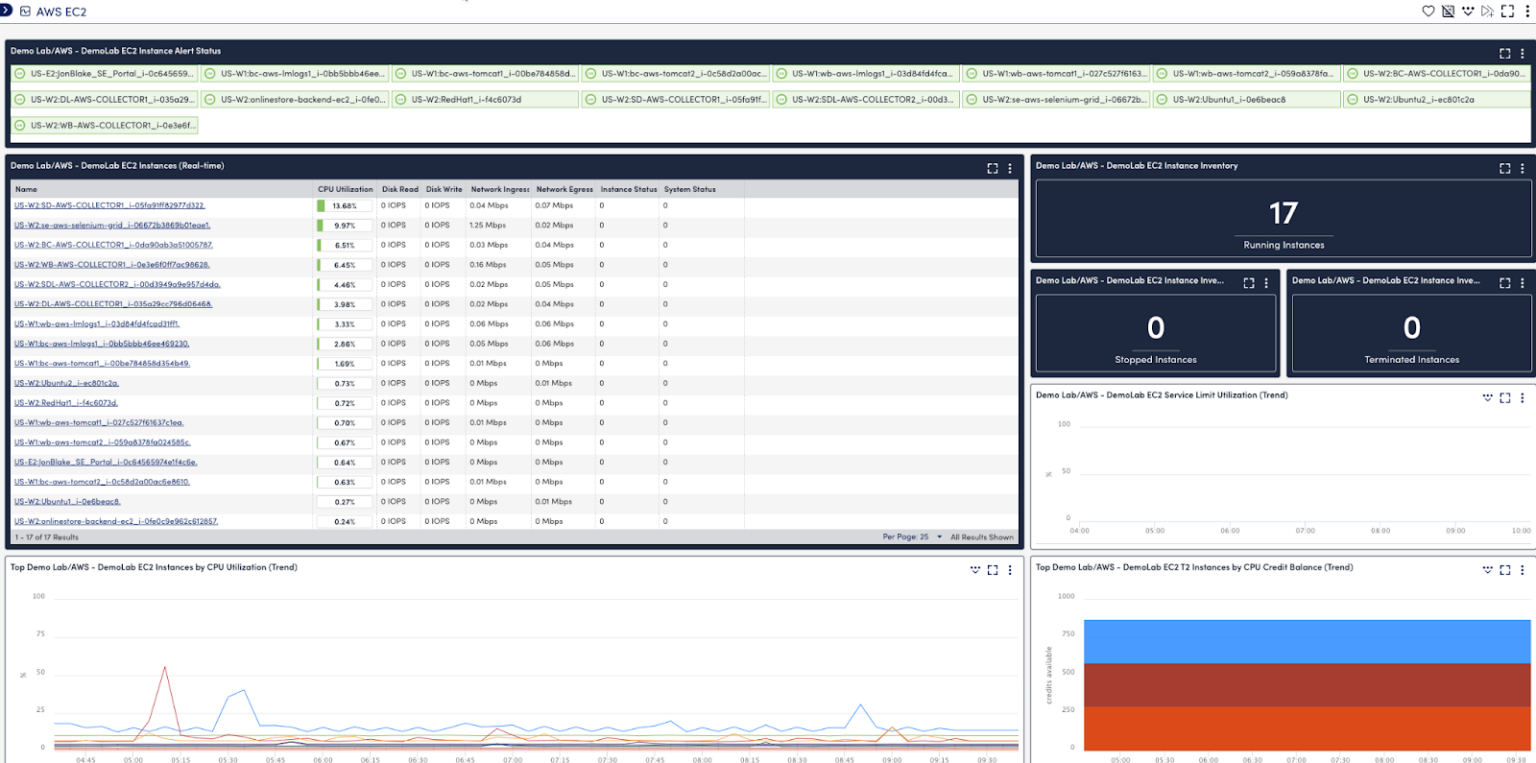Sort table by Instance Status column header

point(629,189)
